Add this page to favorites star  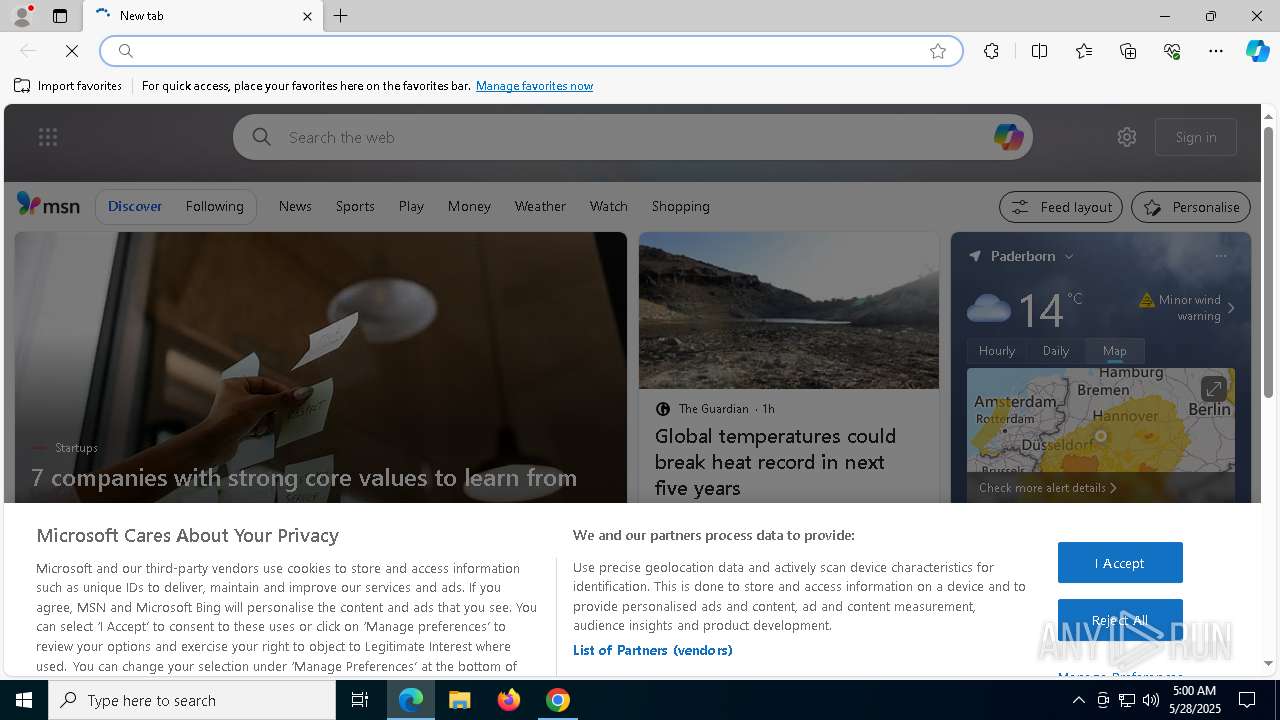pos(937,51)
